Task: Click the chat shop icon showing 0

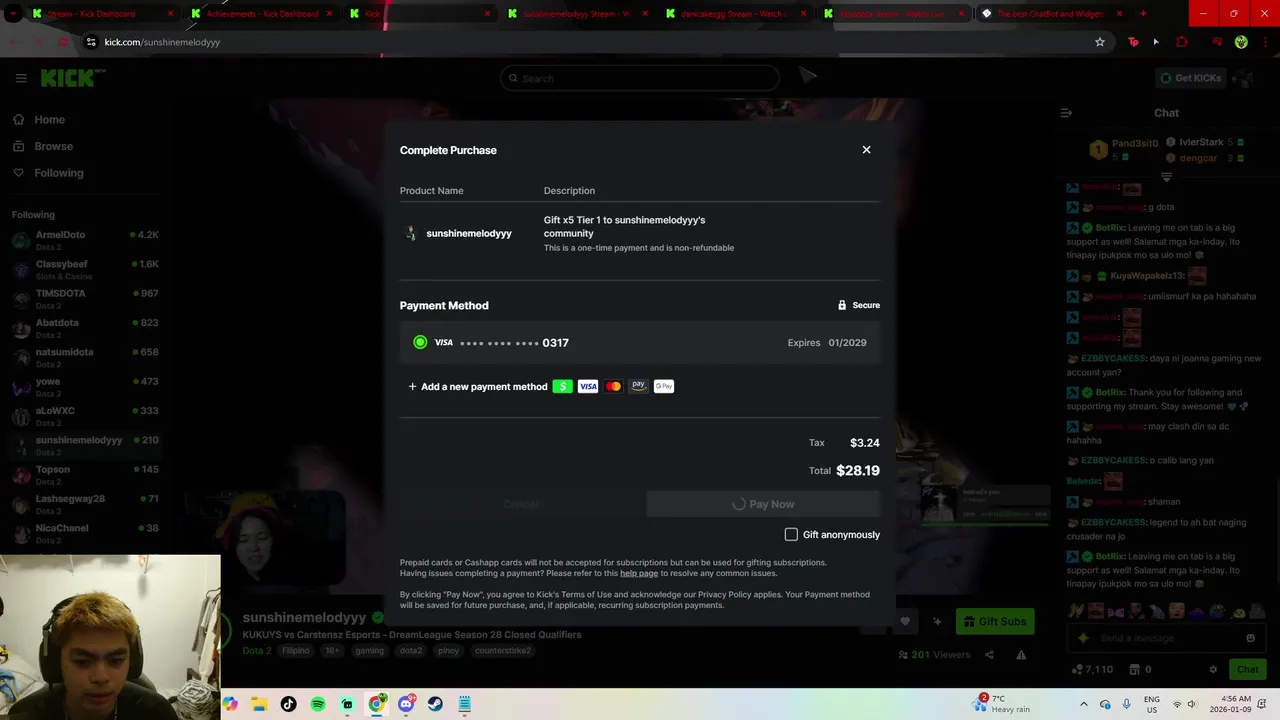Action: click(x=1140, y=669)
